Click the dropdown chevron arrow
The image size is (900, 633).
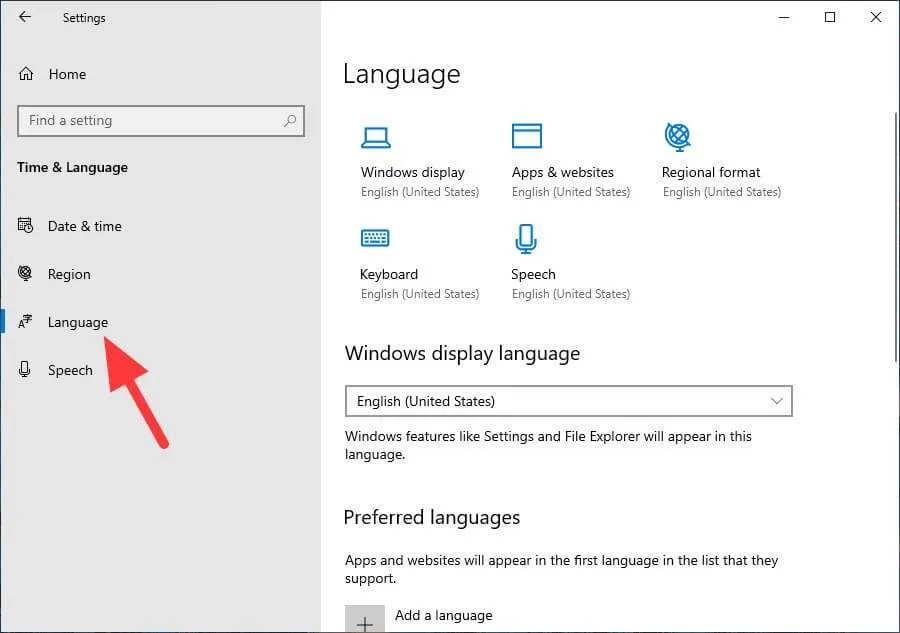coord(777,401)
